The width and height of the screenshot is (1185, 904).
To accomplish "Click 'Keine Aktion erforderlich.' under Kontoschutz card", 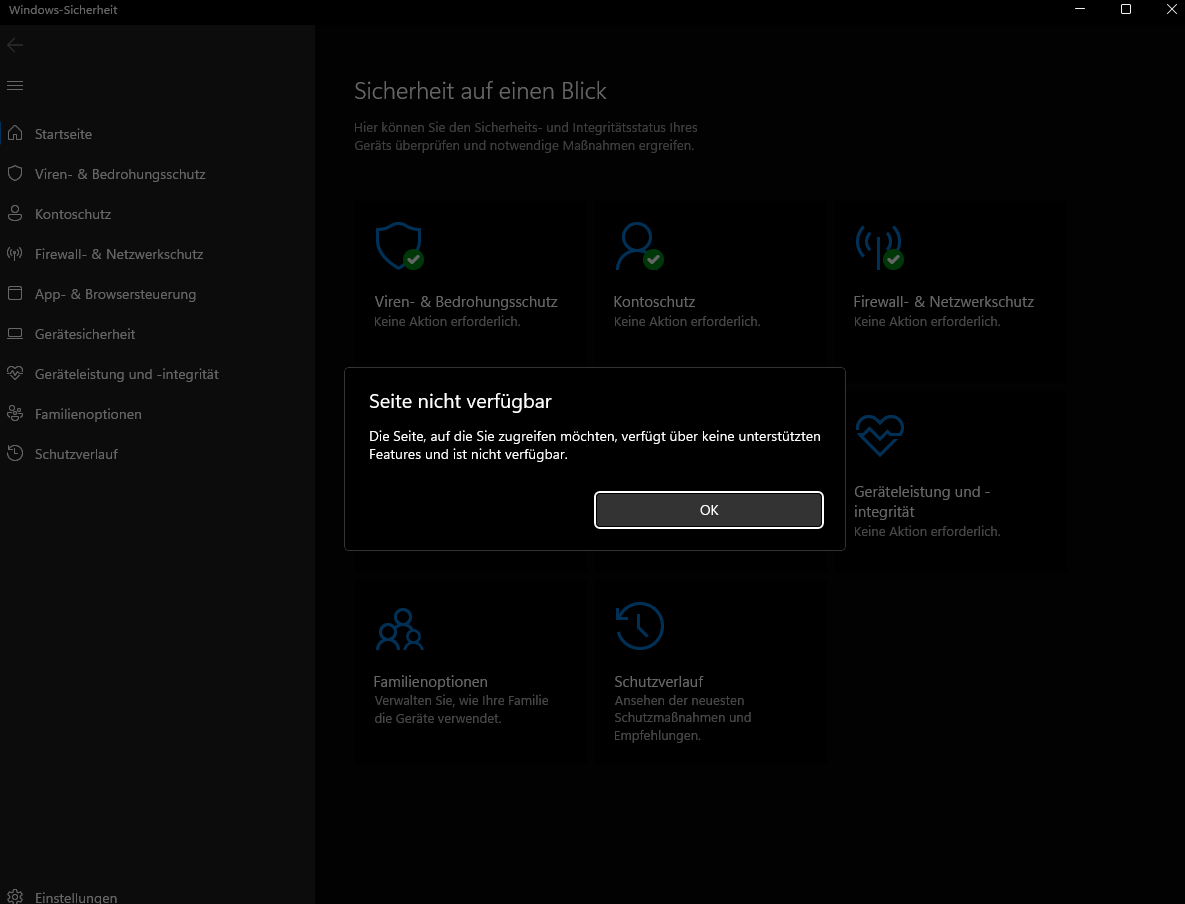I will pos(687,321).
